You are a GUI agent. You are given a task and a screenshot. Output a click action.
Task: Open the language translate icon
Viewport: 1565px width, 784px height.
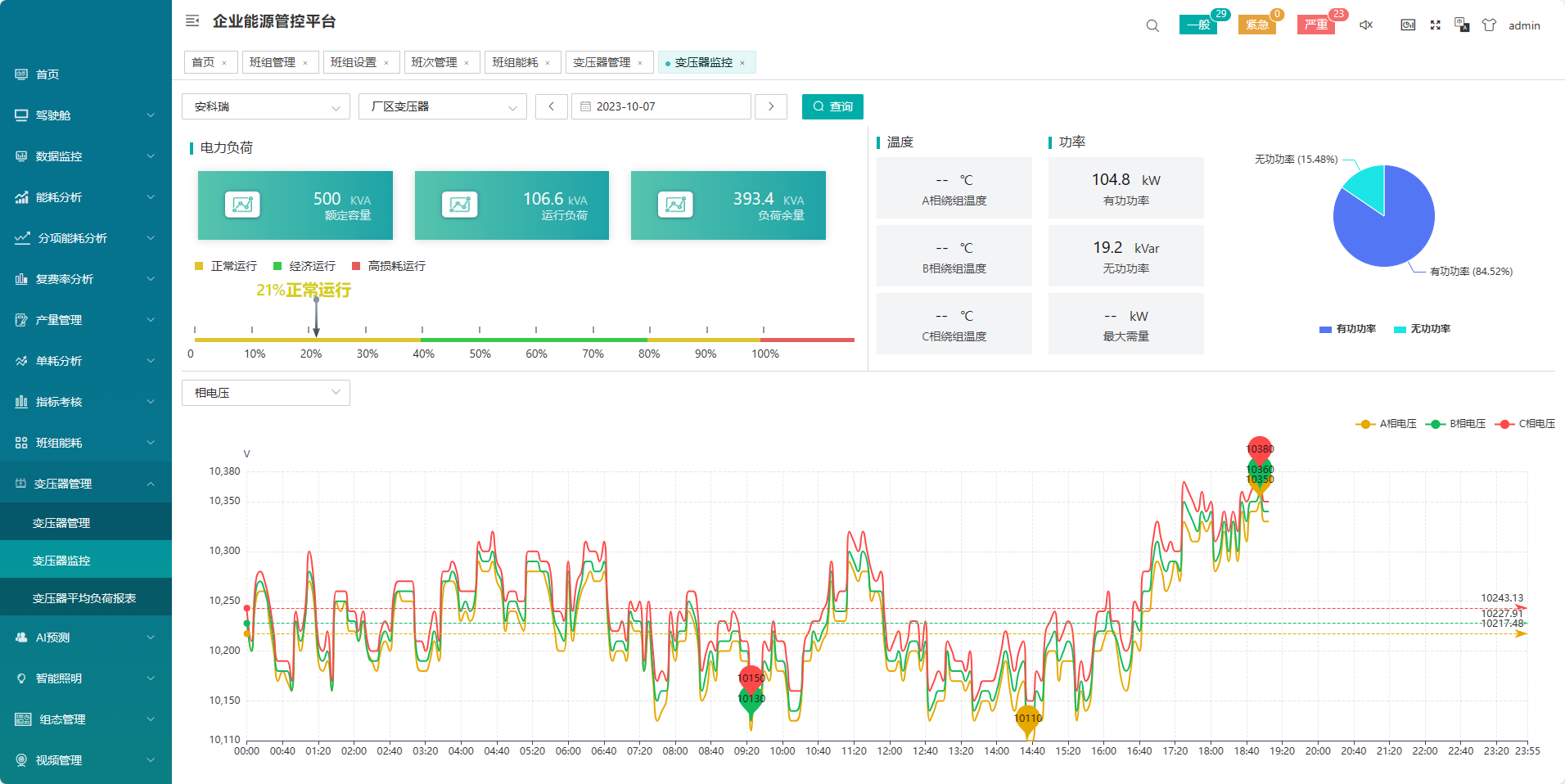(1462, 25)
